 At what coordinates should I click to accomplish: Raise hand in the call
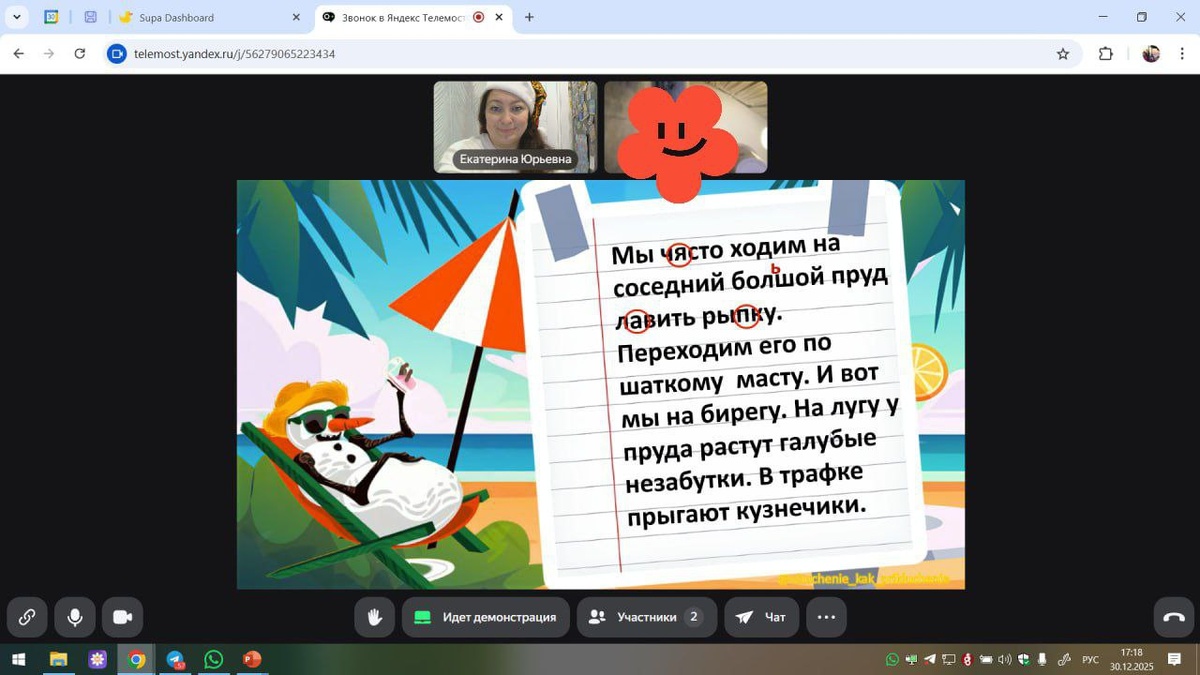(375, 617)
